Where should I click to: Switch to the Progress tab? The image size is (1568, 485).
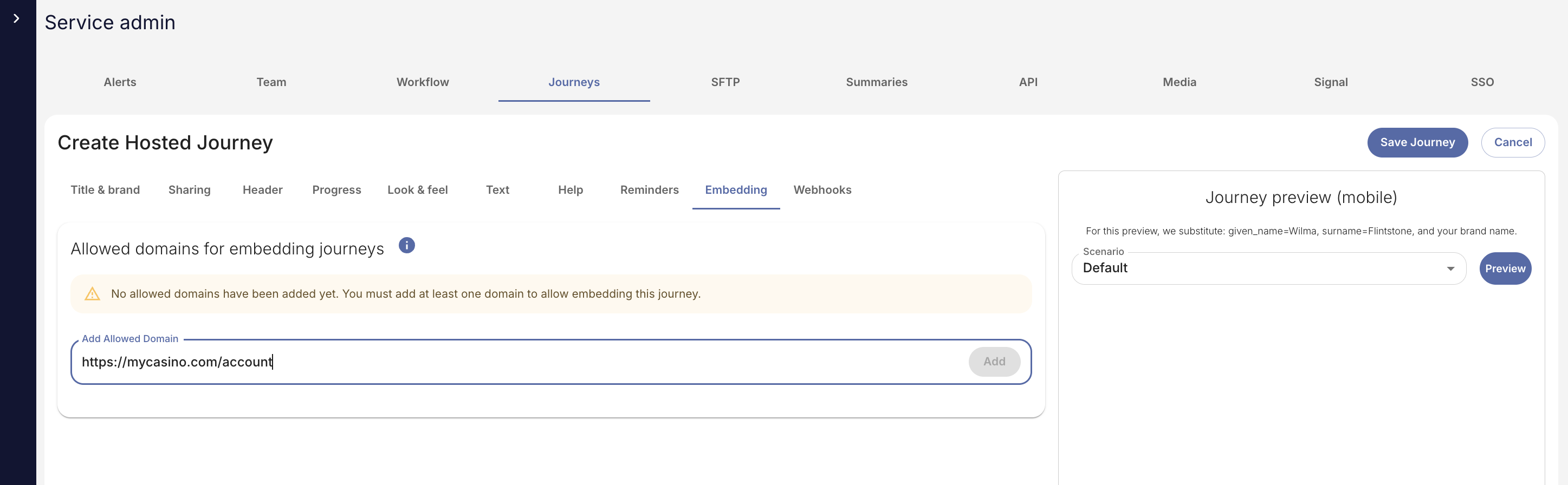pyautogui.click(x=336, y=190)
